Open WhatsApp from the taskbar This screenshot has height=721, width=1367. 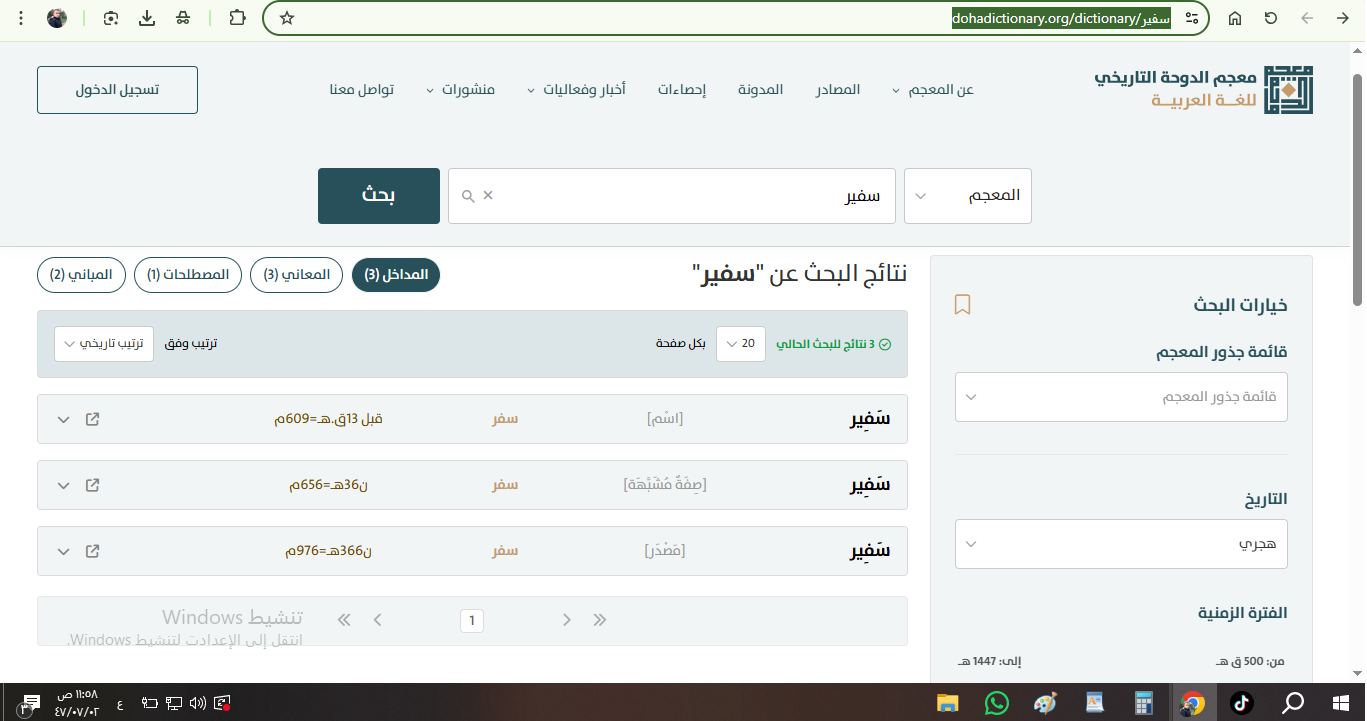pos(996,703)
